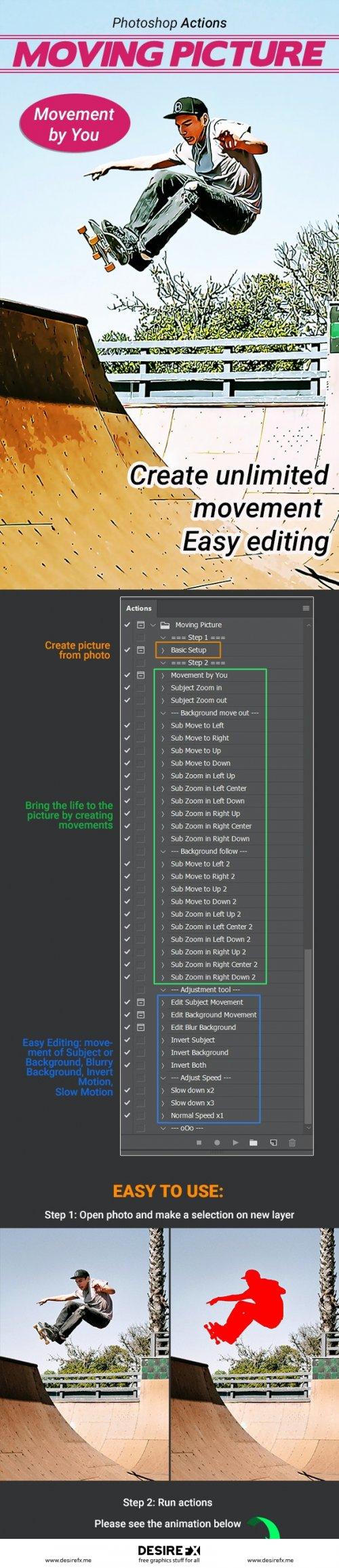
Task: Toggle dialog icon beside Edit Blur Background
Action: pos(140,1027)
